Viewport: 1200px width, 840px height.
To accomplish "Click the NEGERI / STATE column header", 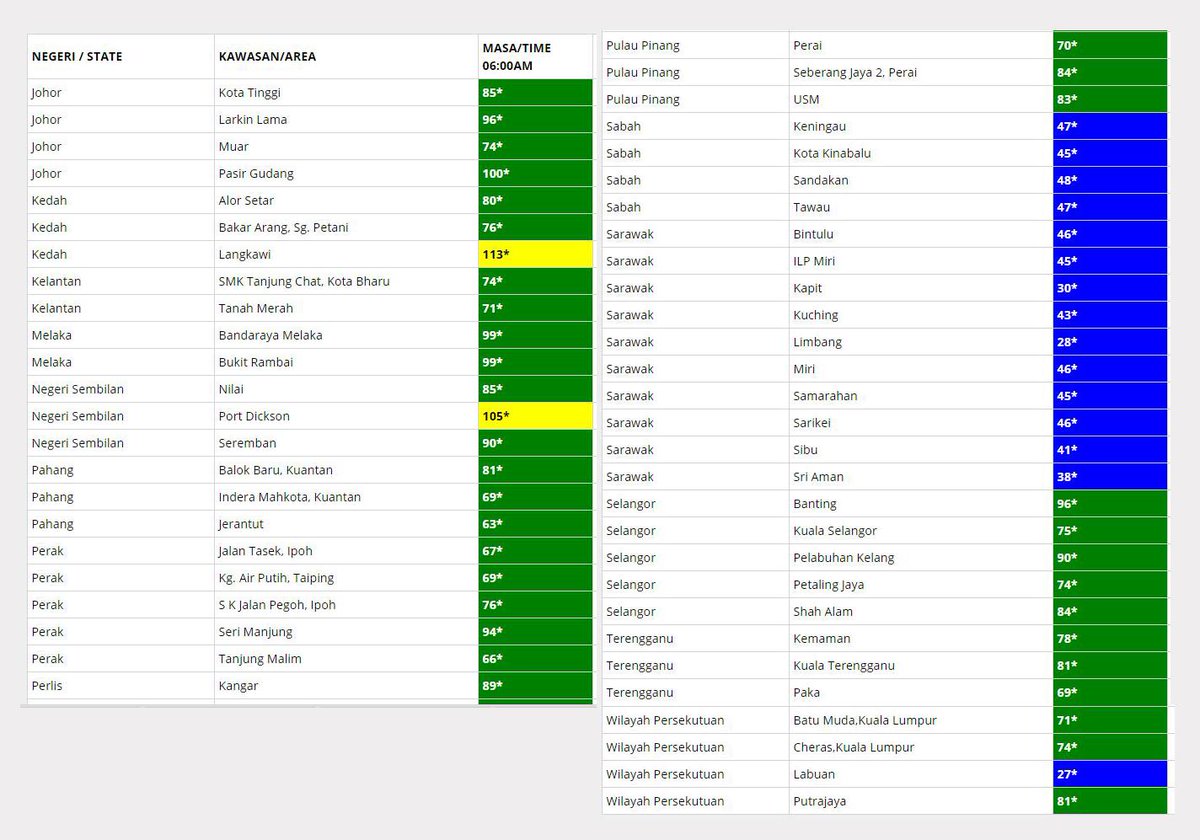I will click(x=121, y=57).
